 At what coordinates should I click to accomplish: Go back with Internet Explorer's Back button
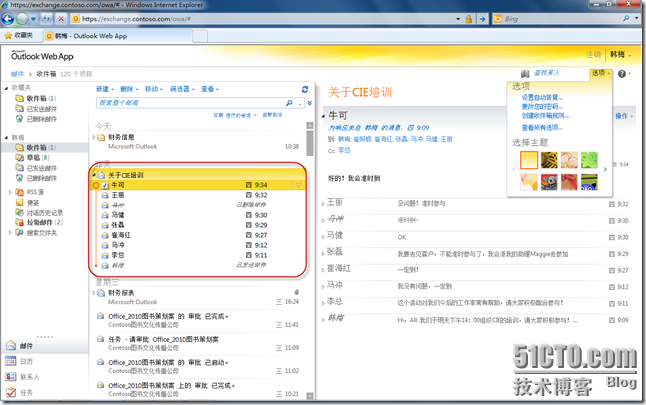tap(8, 19)
